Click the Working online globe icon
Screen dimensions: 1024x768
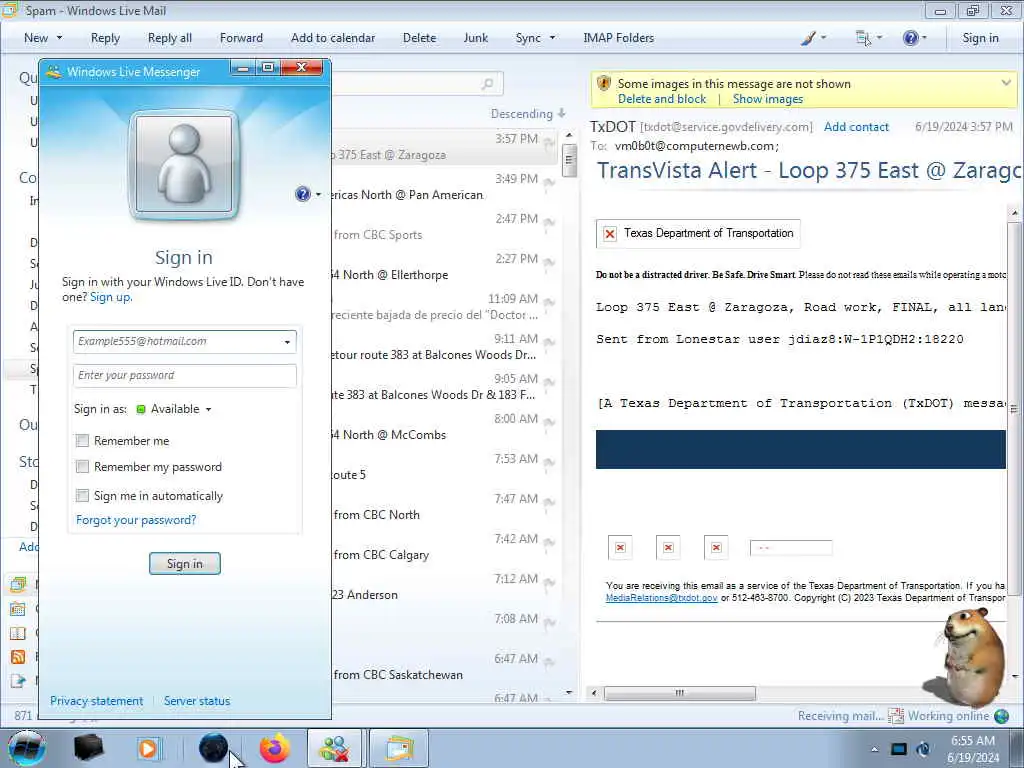tap(1001, 716)
